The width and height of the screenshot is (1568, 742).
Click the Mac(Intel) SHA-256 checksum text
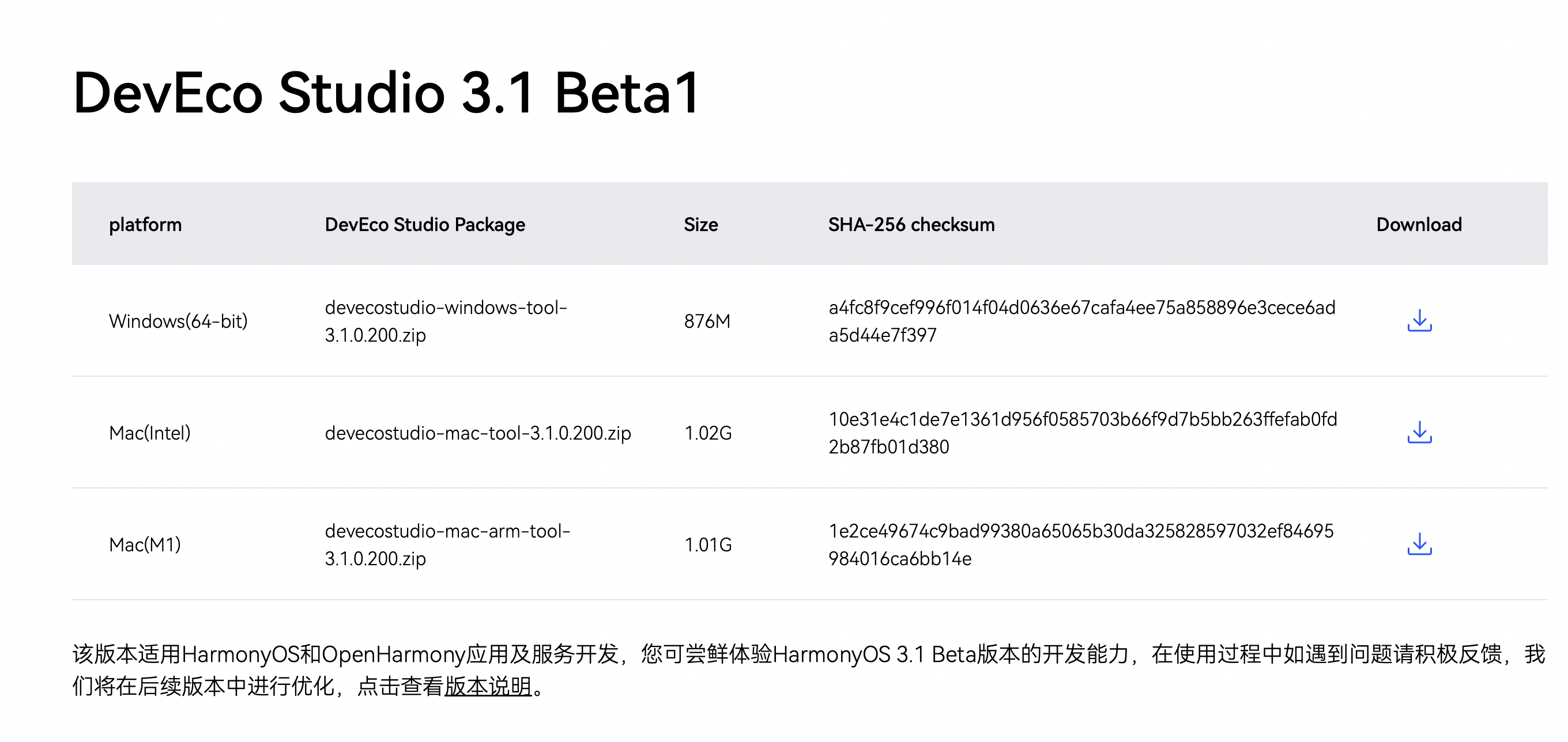1082,433
